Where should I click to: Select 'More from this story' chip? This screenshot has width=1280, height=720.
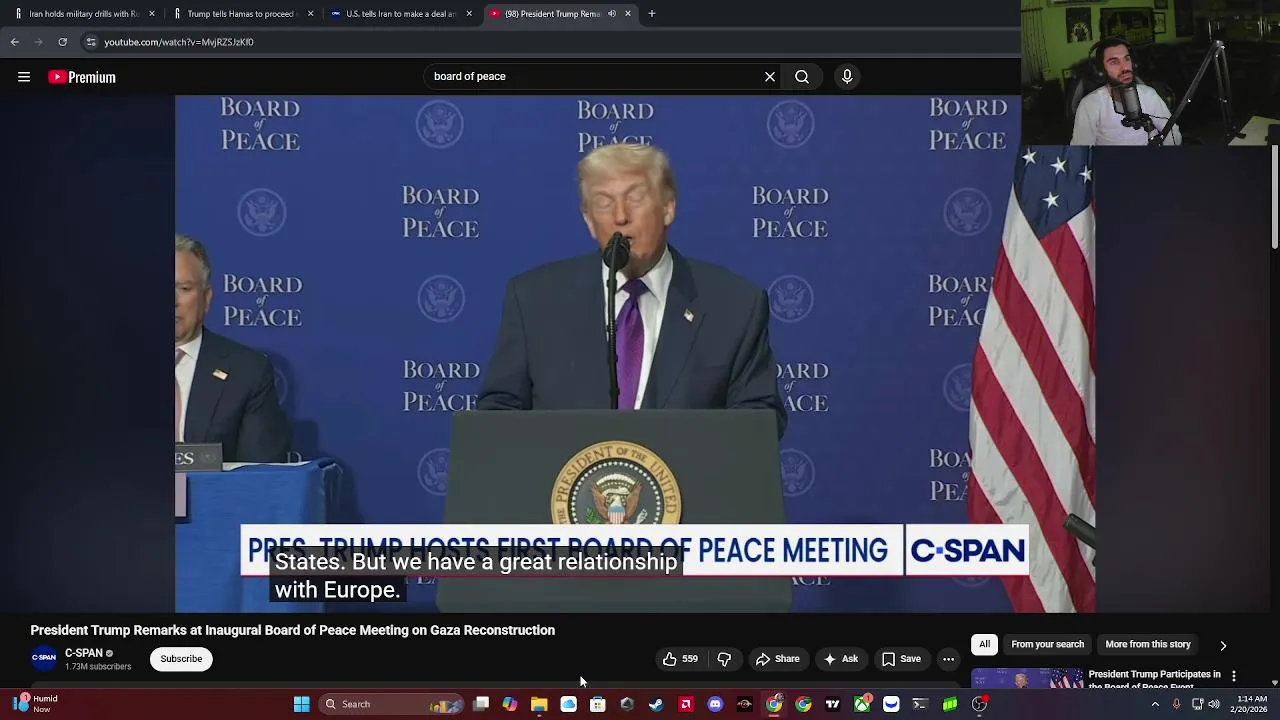(1147, 645)
